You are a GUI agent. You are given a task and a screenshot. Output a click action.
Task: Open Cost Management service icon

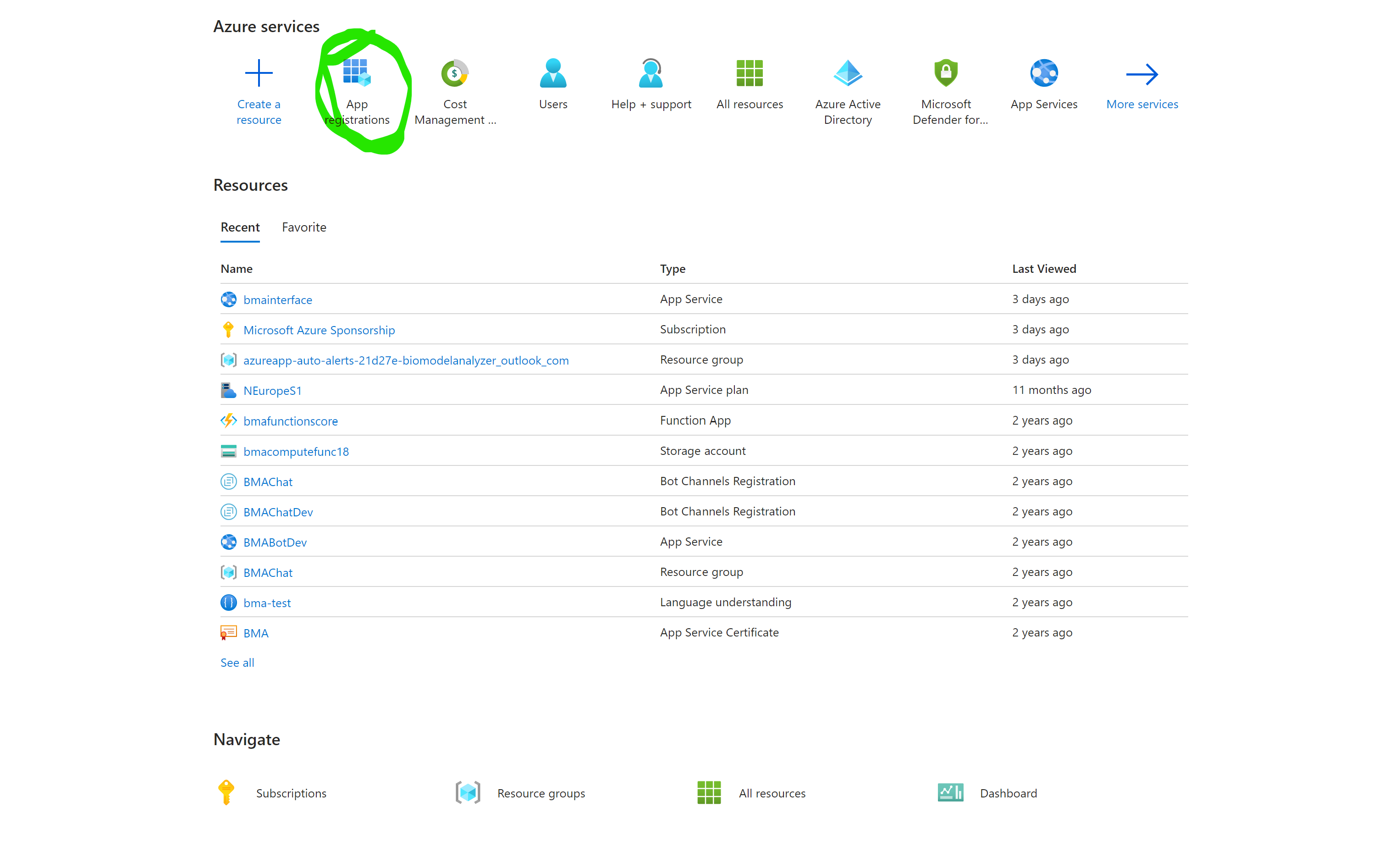[x=455, y=73]
